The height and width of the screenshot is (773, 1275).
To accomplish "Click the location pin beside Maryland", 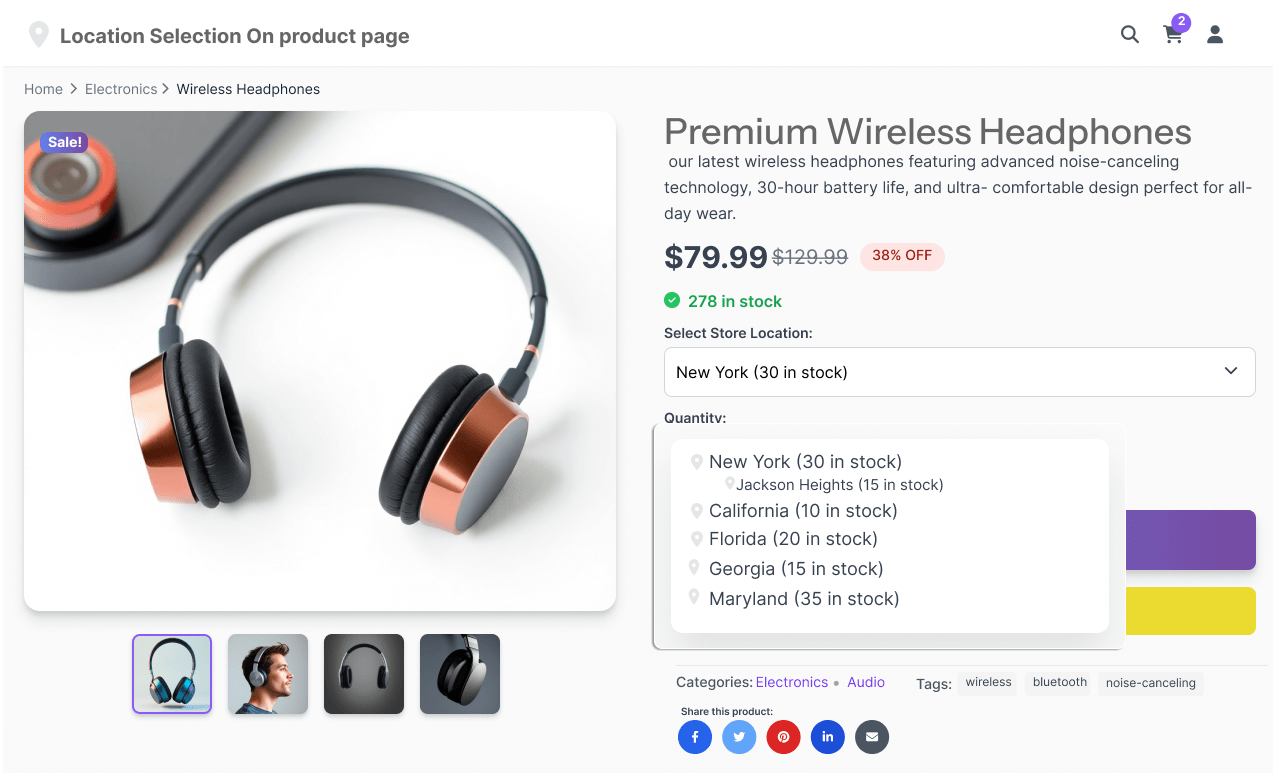I will click(x=695, y=597).
